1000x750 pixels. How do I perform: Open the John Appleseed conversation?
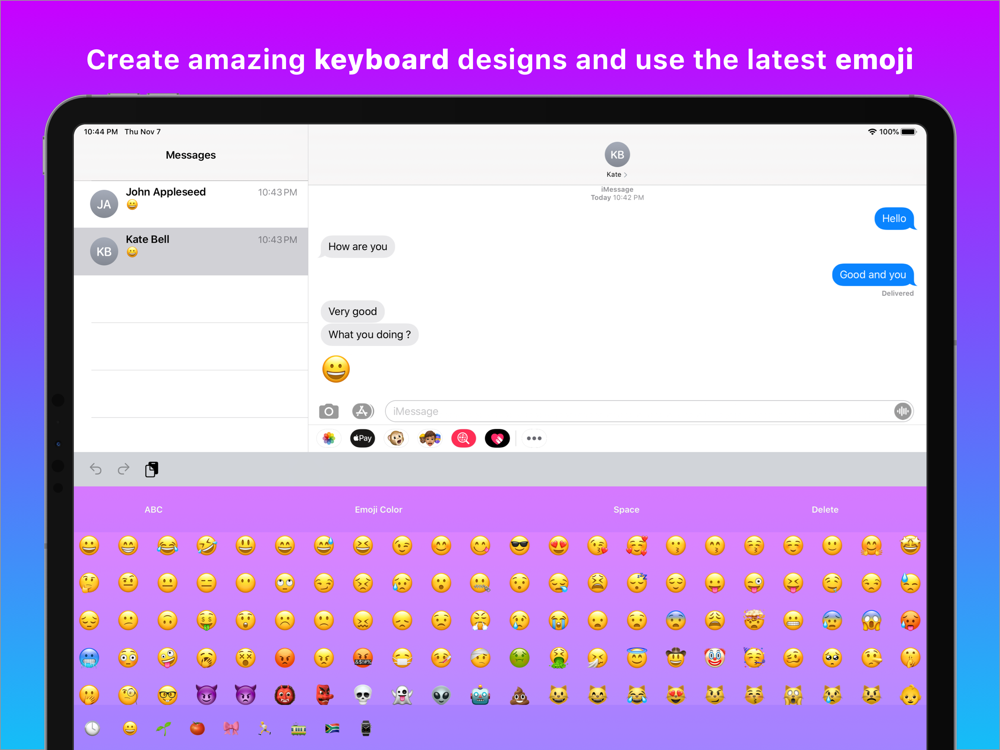tap(191, 204)
